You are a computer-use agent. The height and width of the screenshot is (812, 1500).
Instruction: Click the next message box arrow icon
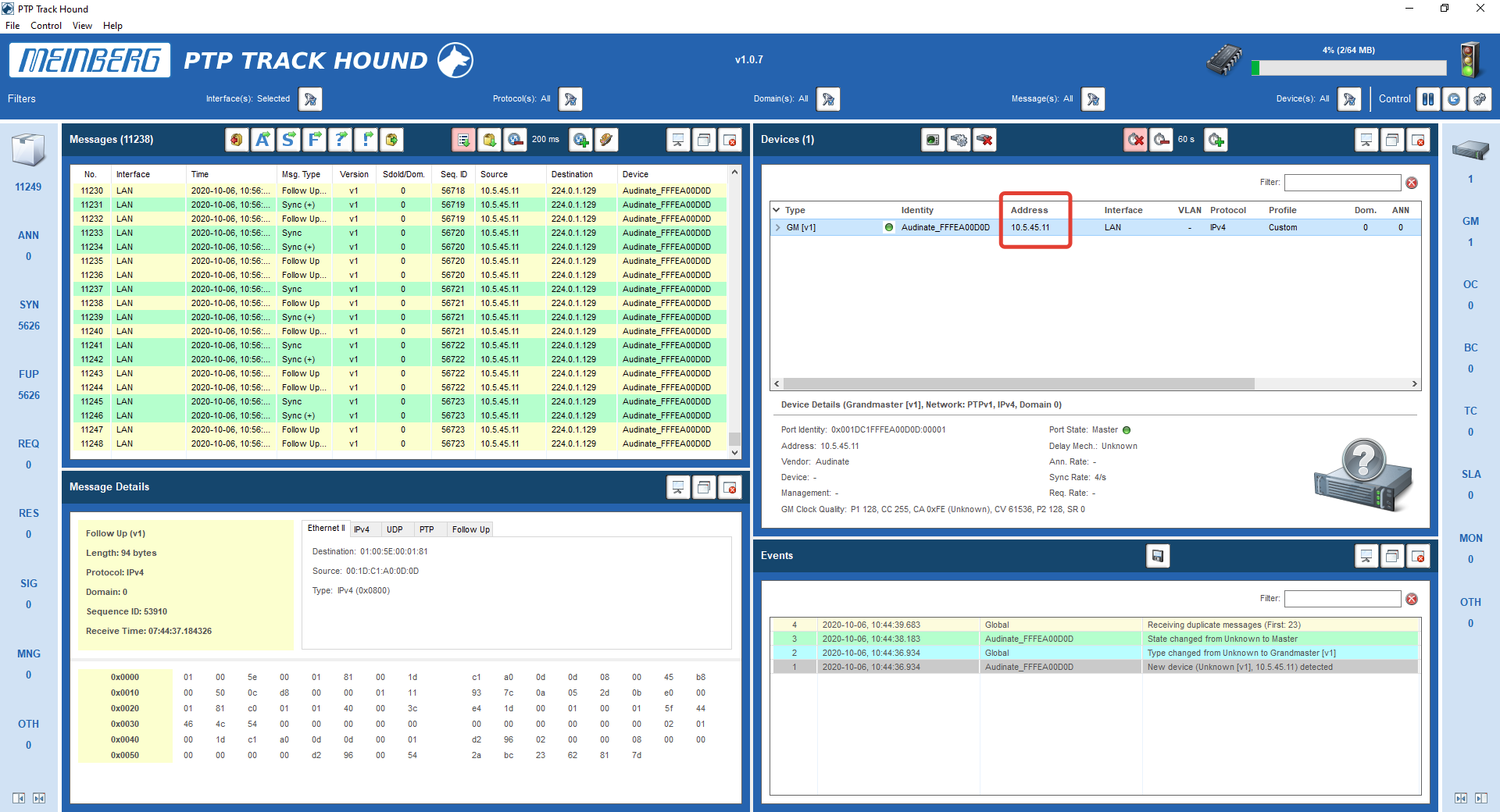point(391,140)
